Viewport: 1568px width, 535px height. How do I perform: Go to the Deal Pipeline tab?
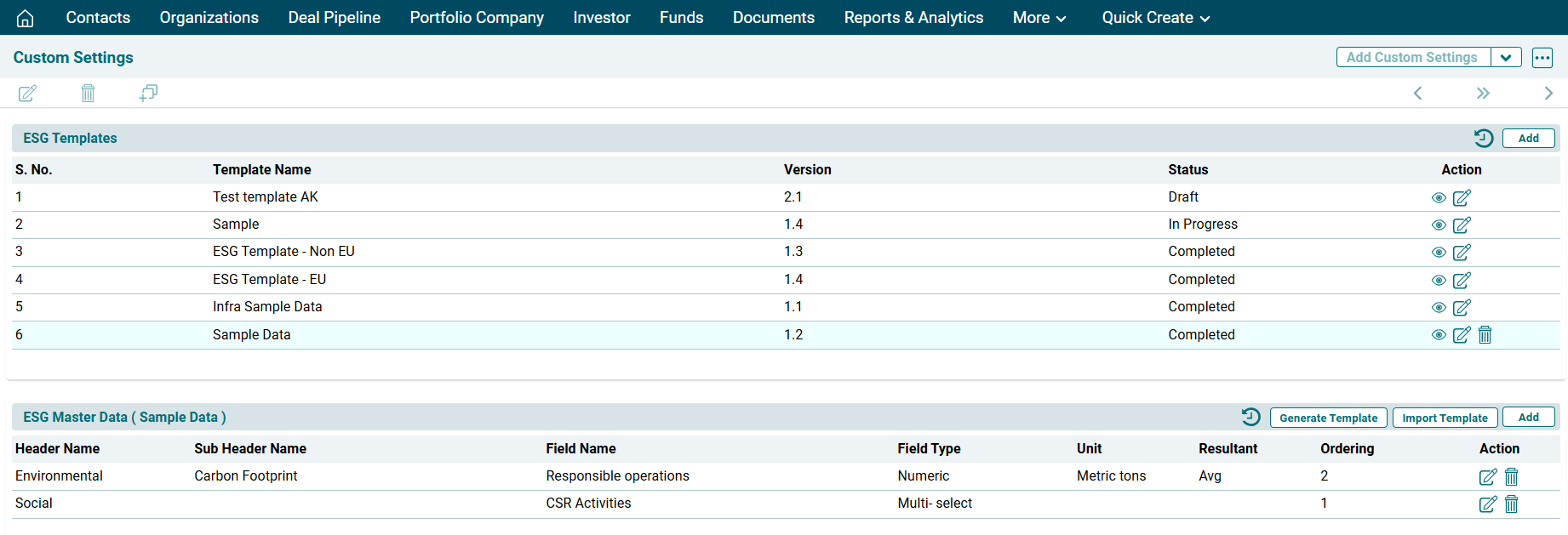[x=334, y=18]
